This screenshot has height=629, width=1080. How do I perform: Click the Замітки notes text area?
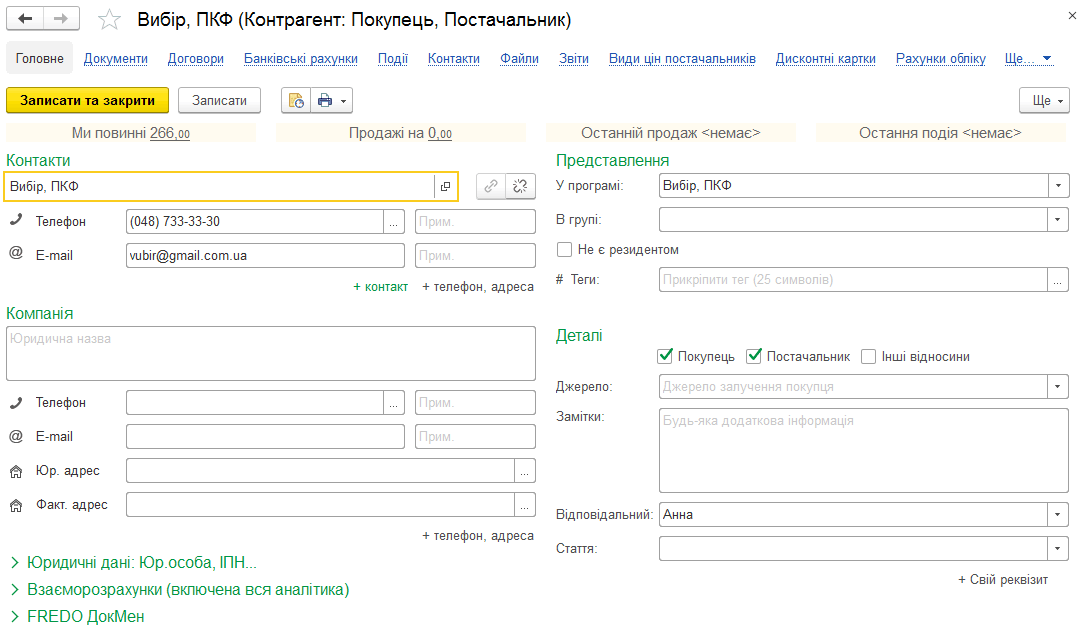click(864, 451)
